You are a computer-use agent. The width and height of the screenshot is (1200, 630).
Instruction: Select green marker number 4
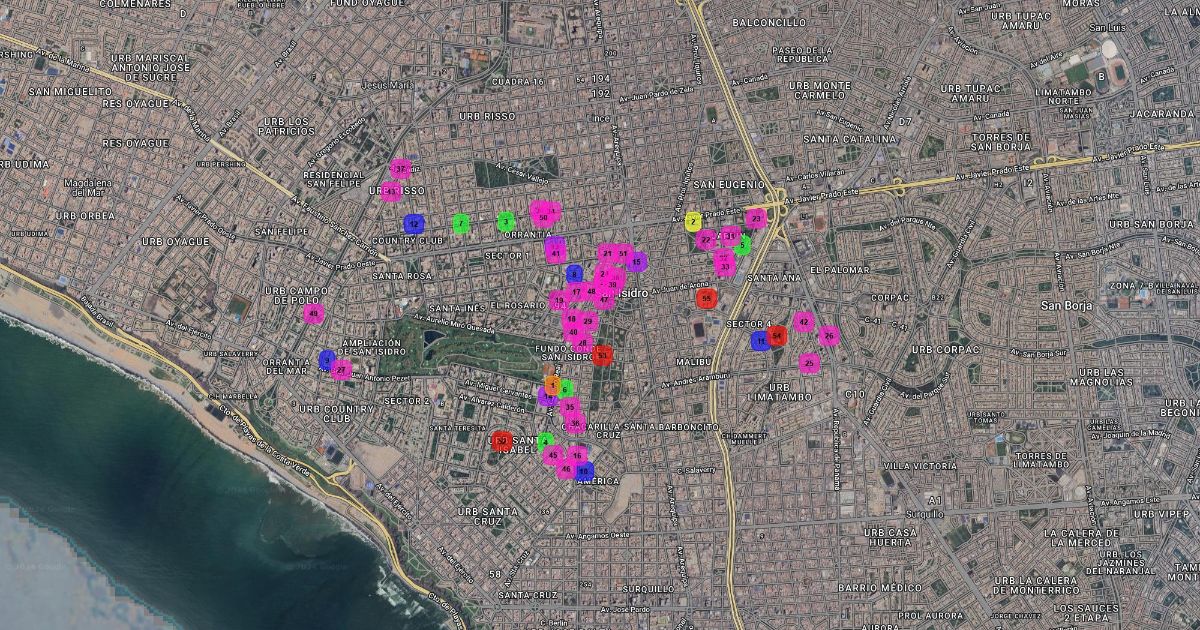point(545,441)
